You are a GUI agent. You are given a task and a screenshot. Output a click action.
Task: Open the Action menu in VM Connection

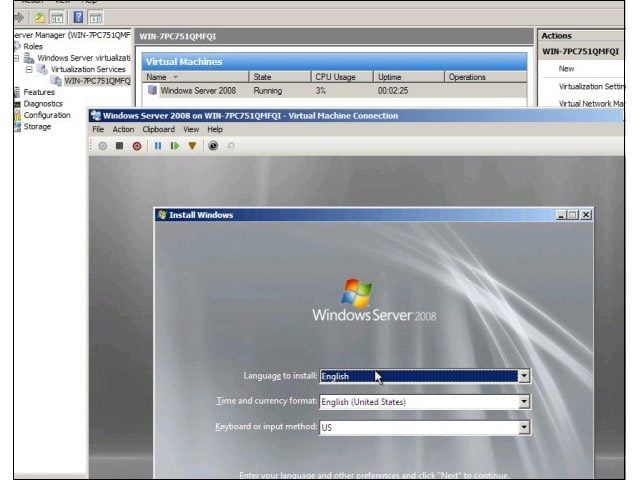(x=123, y=129)
